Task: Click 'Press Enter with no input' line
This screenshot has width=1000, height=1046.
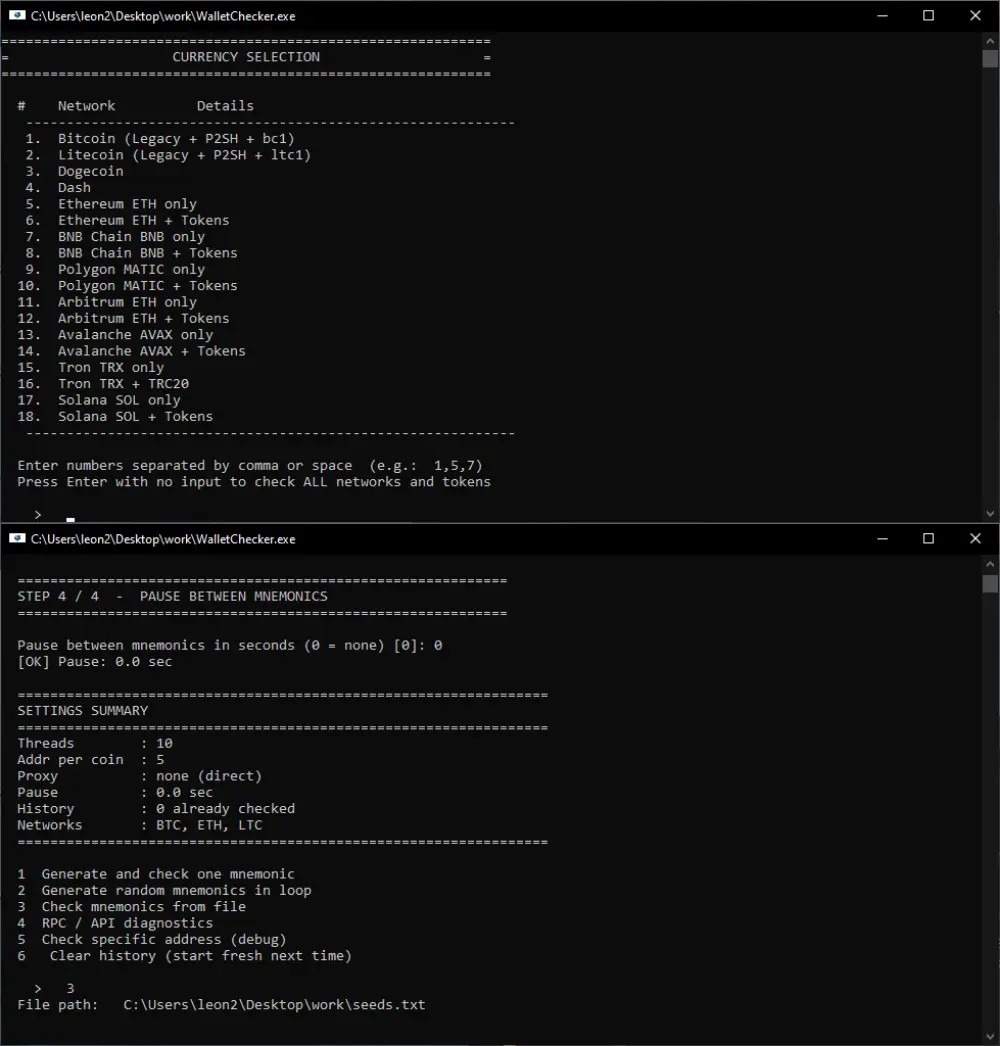Action: coord(254,482)
